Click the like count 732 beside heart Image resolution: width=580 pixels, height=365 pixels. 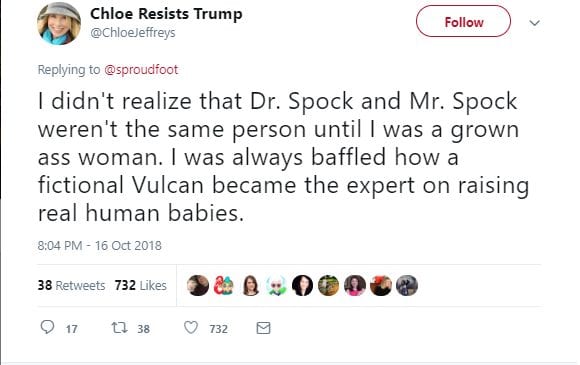[x=218, y=329]
